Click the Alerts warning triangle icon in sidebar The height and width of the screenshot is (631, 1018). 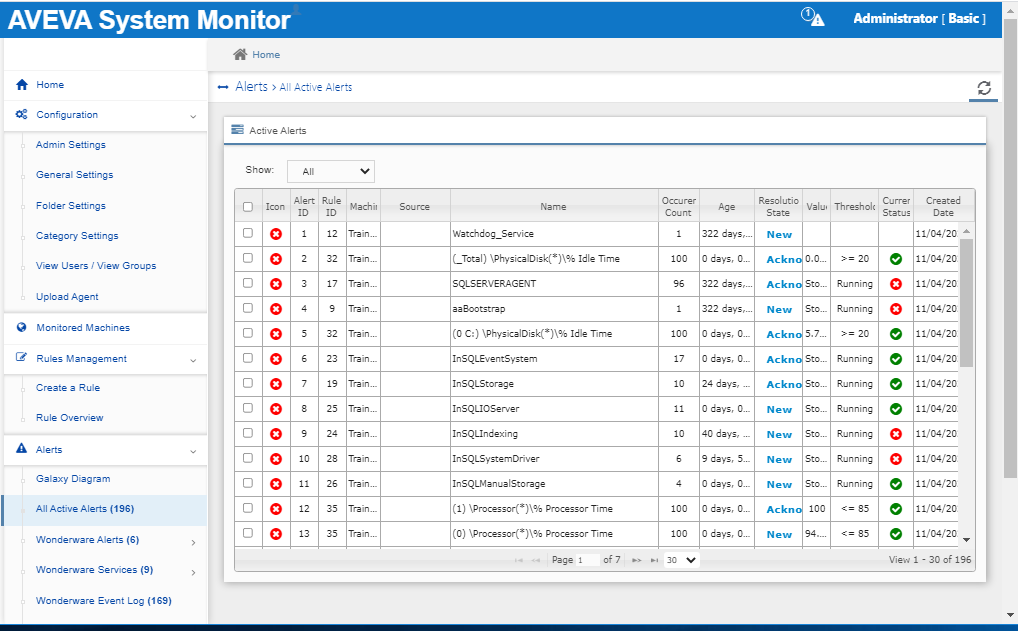click(21, 449)
